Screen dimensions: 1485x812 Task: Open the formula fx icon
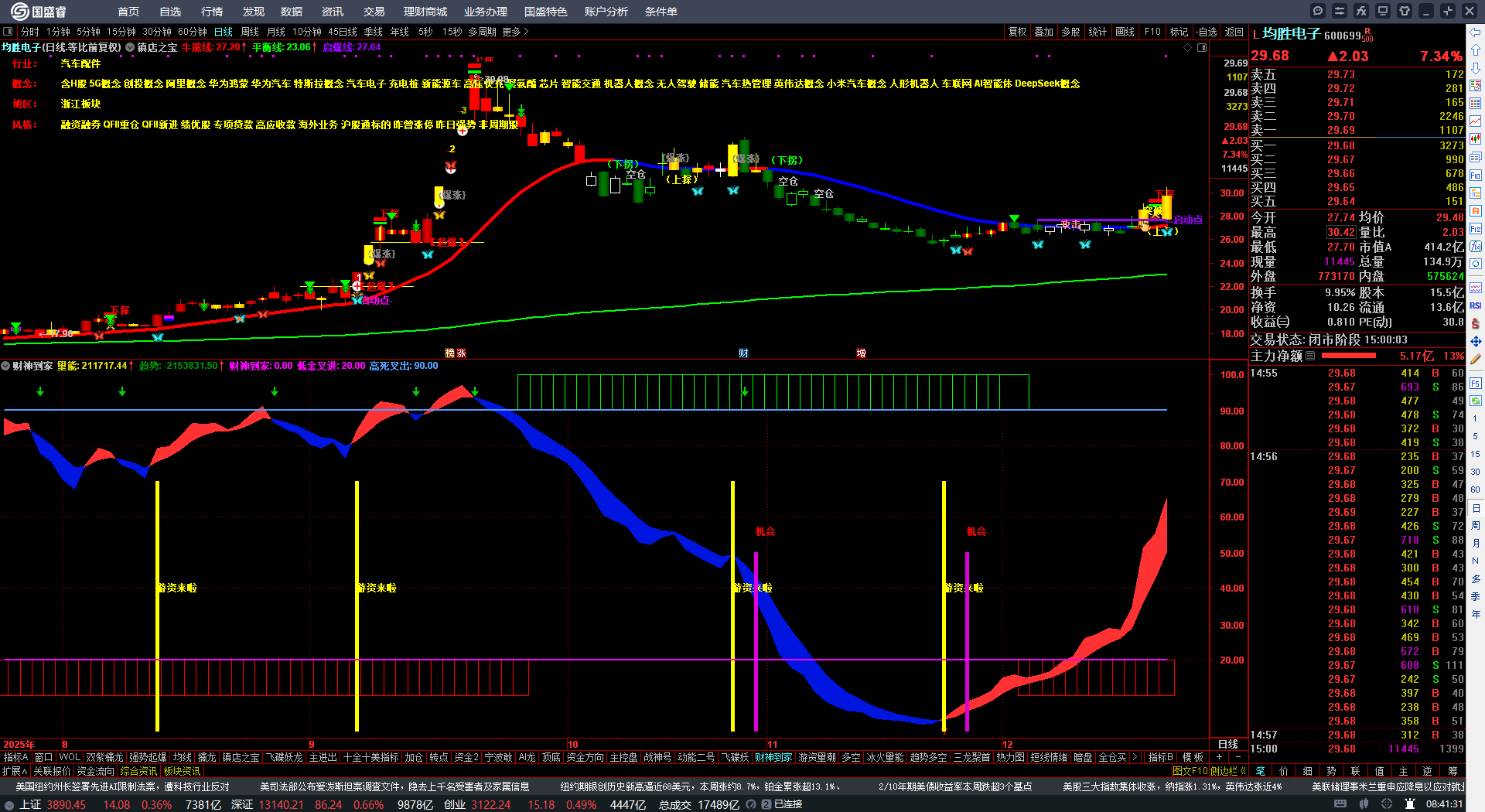pos(1361,11)
